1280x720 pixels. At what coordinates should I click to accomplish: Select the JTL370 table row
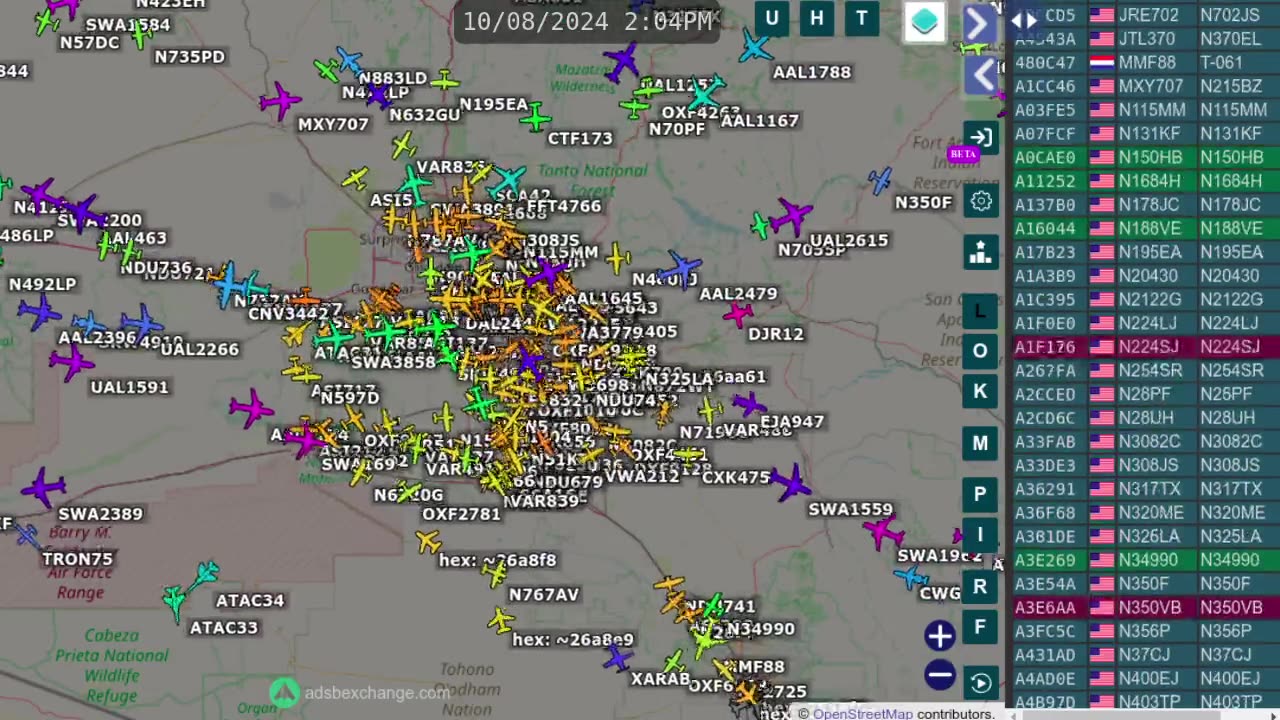click(1145, 39)
